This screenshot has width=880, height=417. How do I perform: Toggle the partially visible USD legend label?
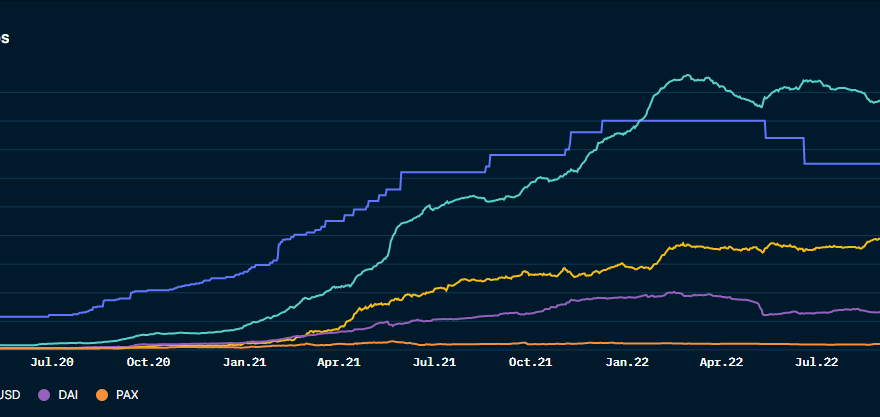[10, 395]
